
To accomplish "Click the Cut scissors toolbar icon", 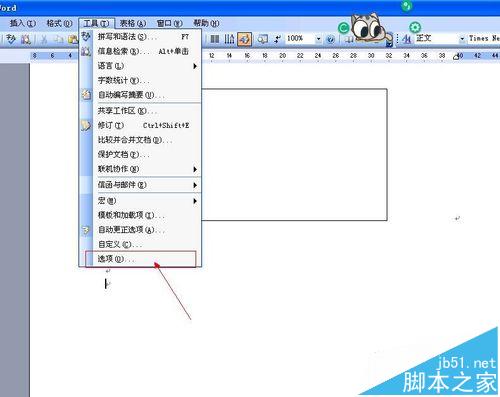I will pos(44,39).
